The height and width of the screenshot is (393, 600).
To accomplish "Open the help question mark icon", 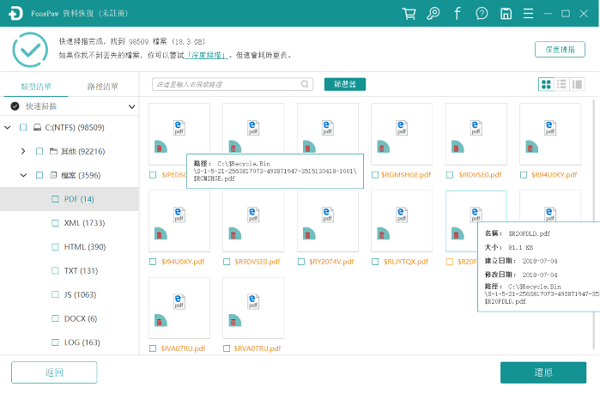I will pyautogui.click(x=482, y=14).
